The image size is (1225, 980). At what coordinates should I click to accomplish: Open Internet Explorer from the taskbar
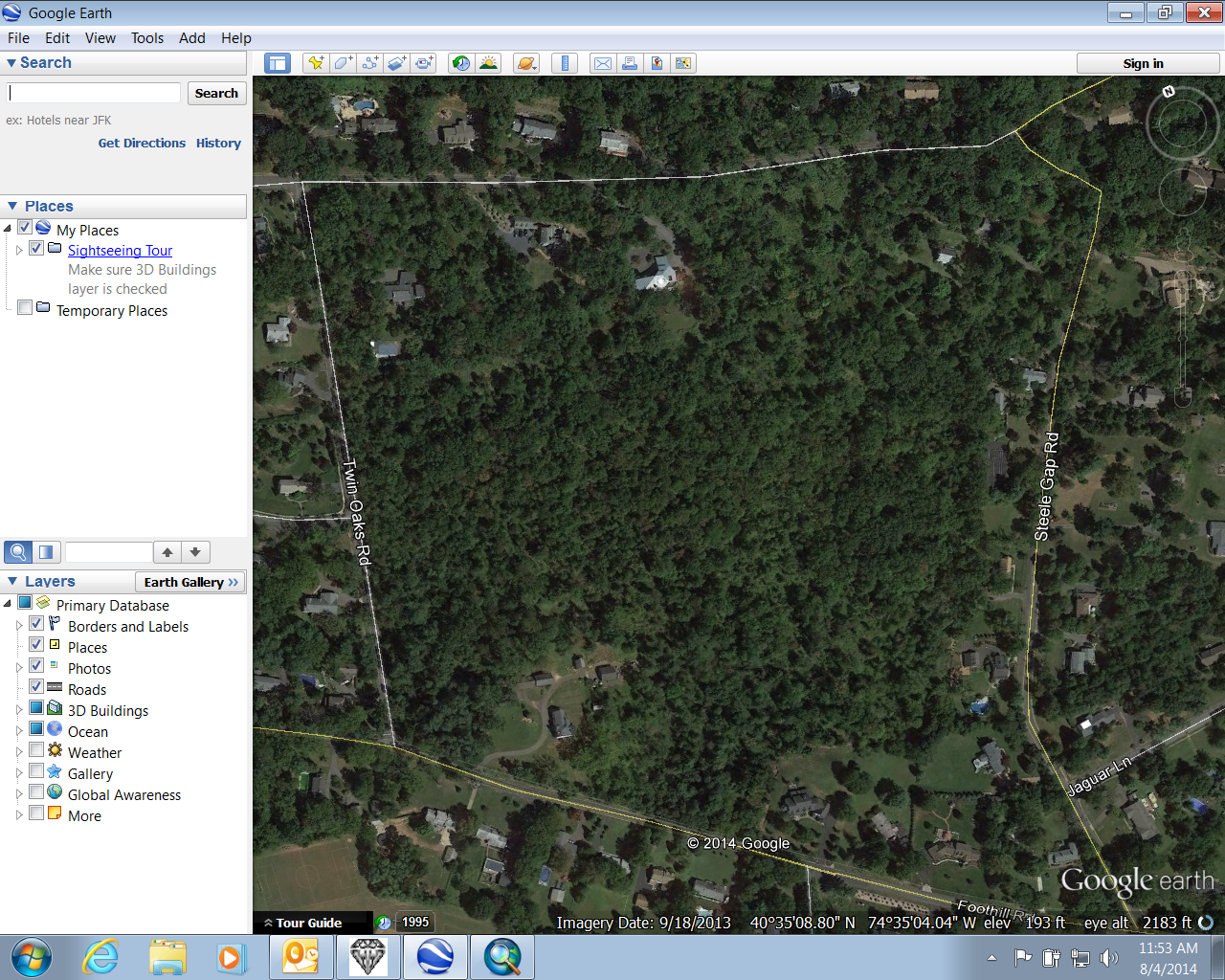tap(100, 957)
